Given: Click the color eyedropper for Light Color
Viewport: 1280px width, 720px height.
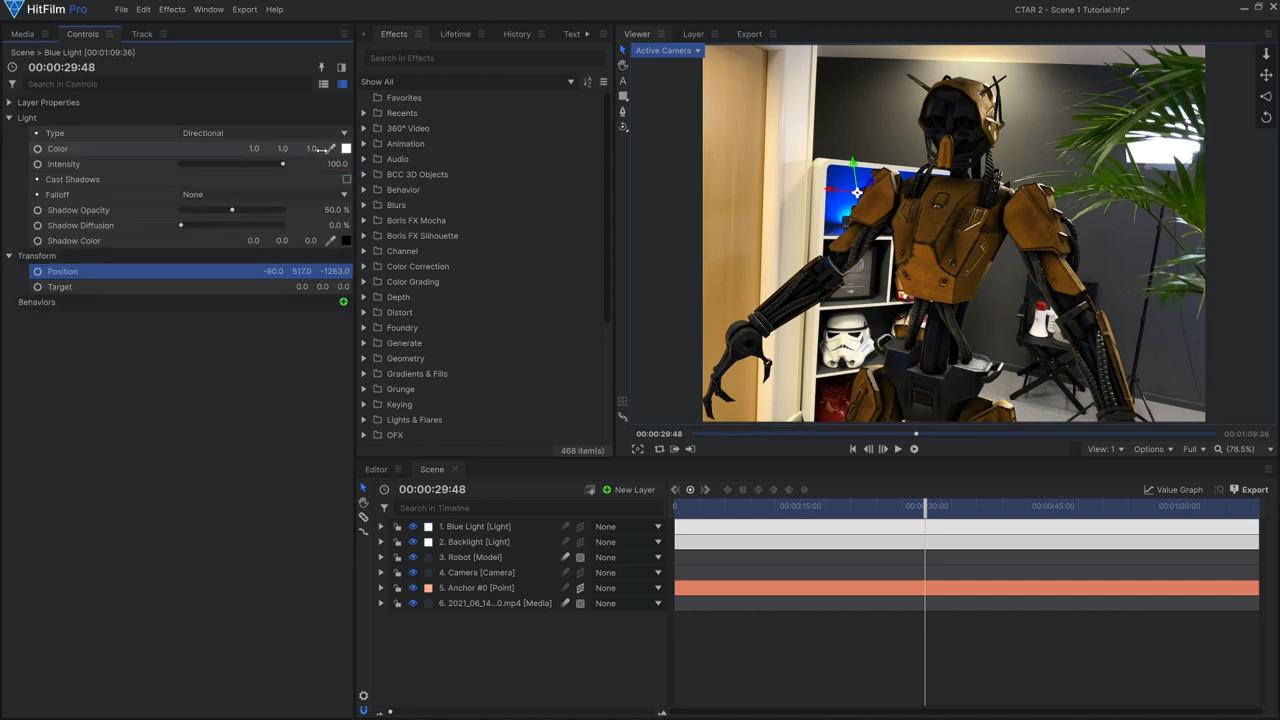Looking at the screenshot, I should (x=331, y=149).
